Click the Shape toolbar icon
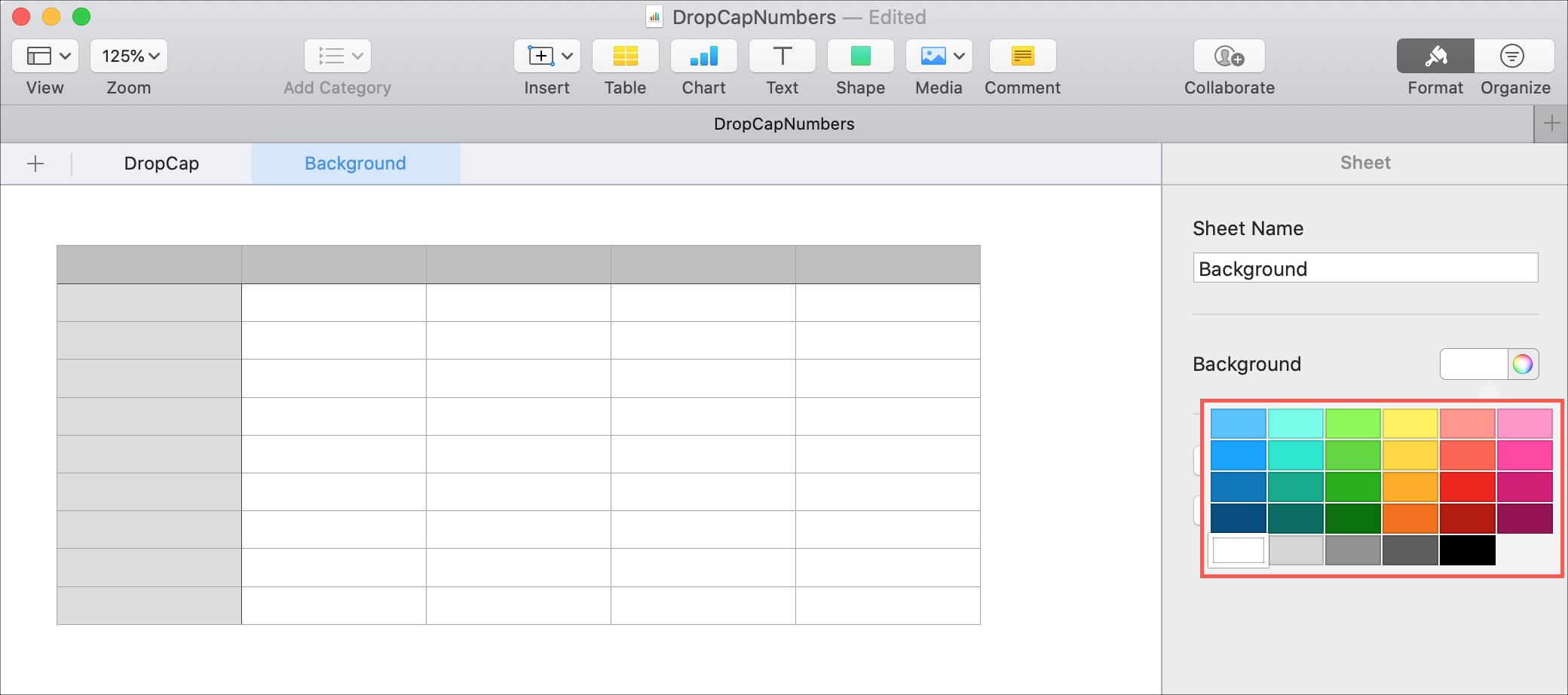Screen dimensions: 1568x695 pyautogui.click(x=861, y=56)
